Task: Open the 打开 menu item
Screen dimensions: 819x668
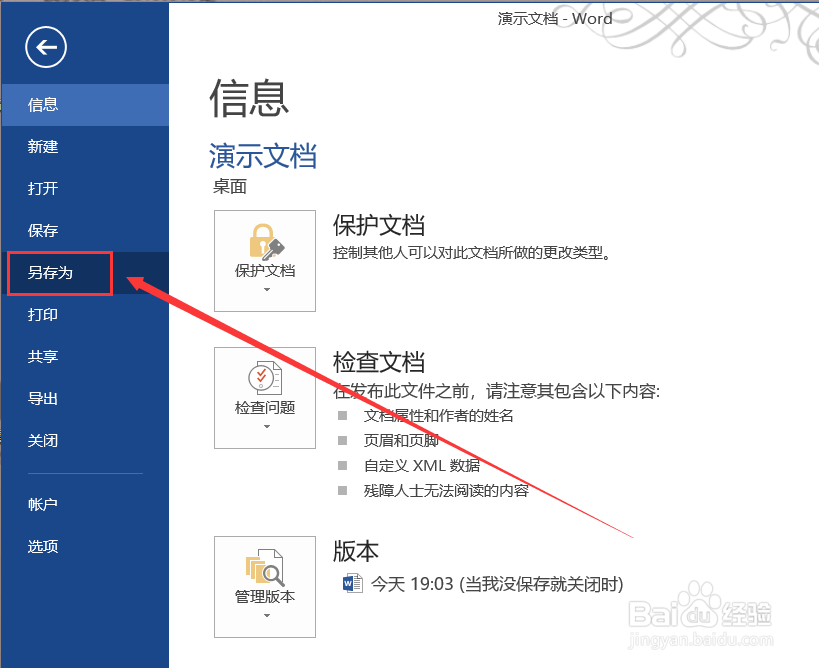Action: [85, 189]
